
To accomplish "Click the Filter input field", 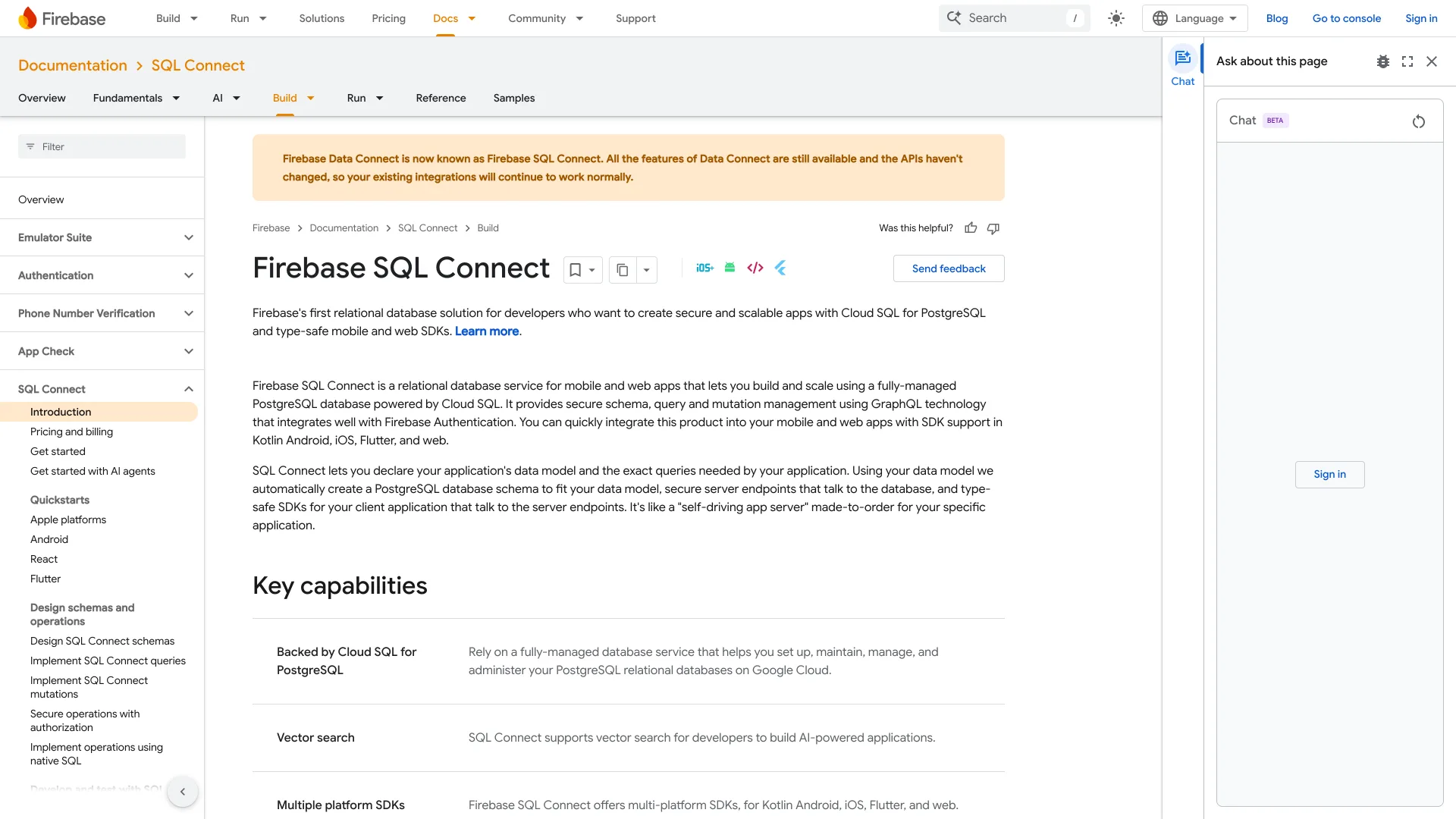I will (x=102, y=146).
